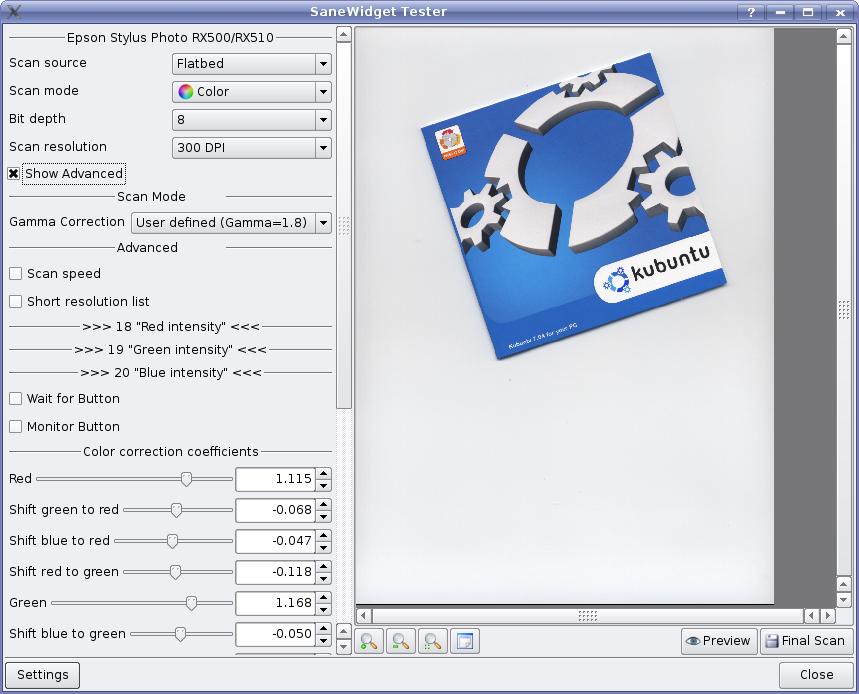Tick the Short resolution list checkbox
Viewport: 859px width, 694px height.
15,301
